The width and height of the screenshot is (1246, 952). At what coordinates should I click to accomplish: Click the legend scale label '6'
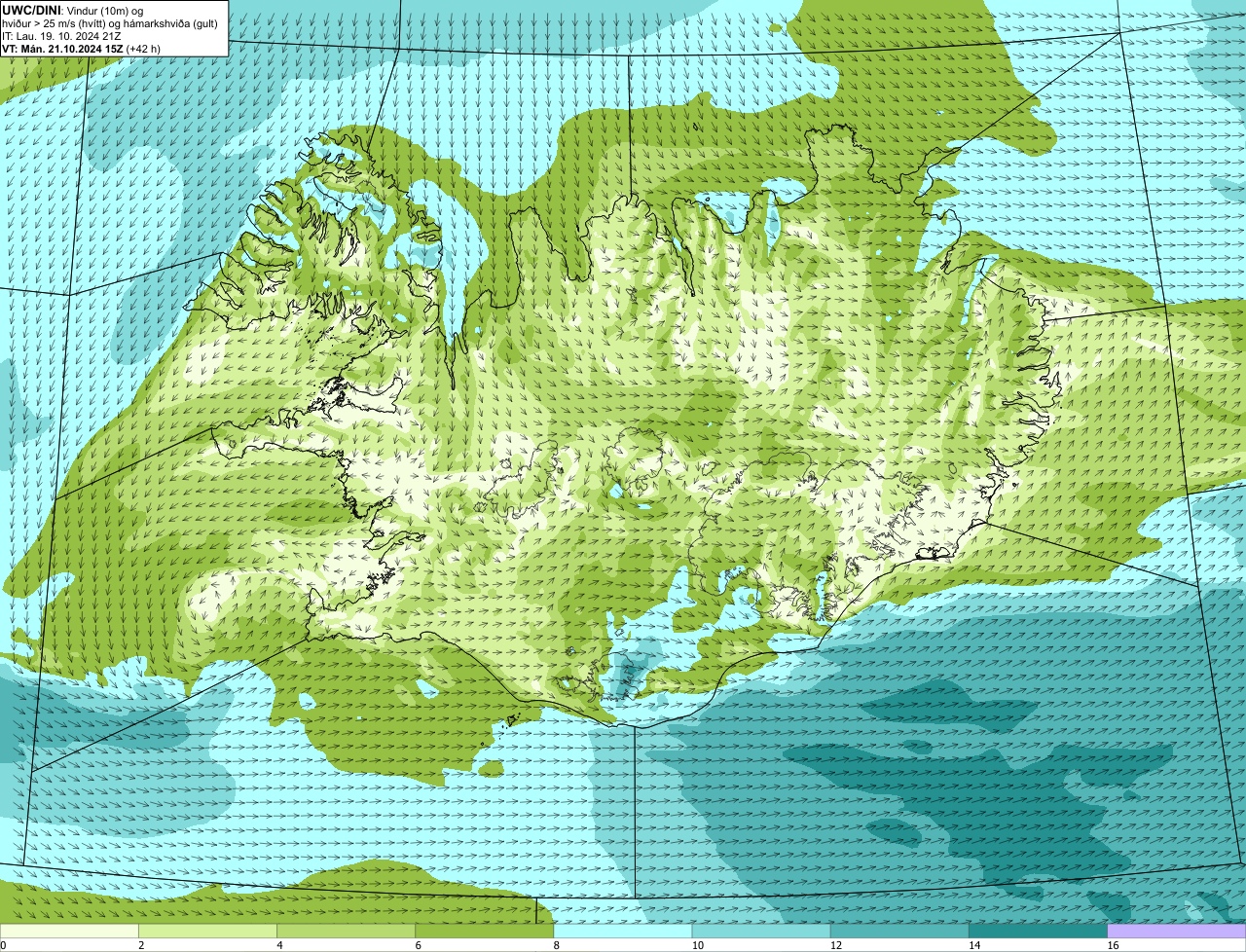tap(418, 945)
